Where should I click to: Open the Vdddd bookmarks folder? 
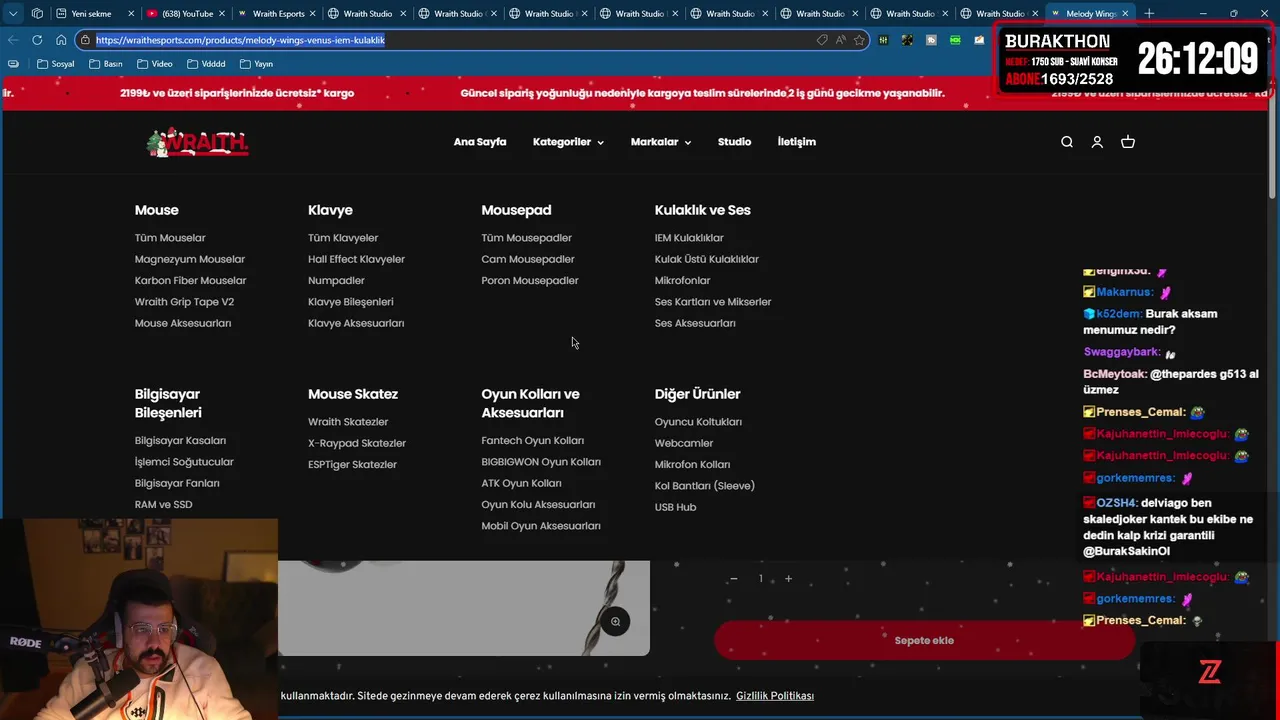tap(205, 64)
